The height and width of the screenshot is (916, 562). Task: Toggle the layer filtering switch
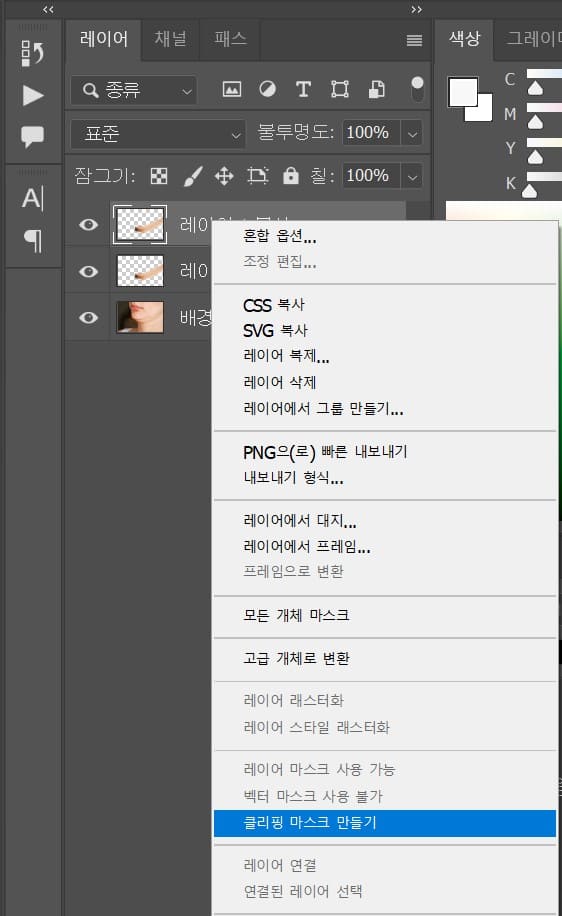coord(417,89)
